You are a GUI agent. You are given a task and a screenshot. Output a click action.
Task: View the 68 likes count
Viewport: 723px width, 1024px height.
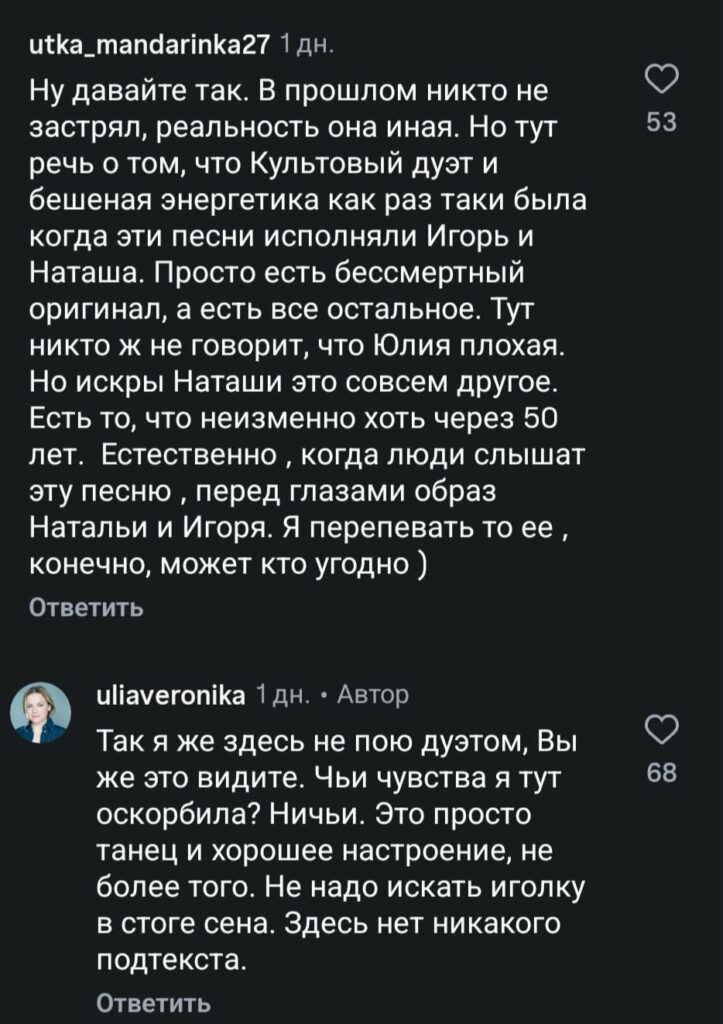(662, 772)
